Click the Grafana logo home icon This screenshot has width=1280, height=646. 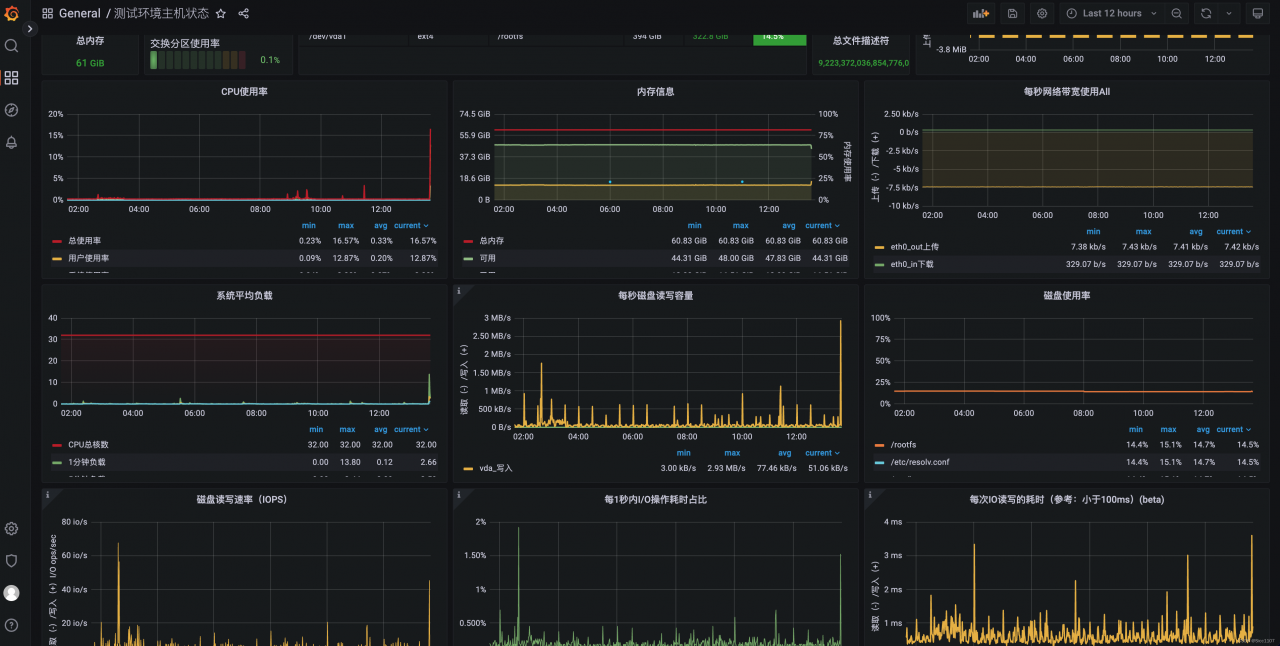pyautogui.click(x=11, y=13)
